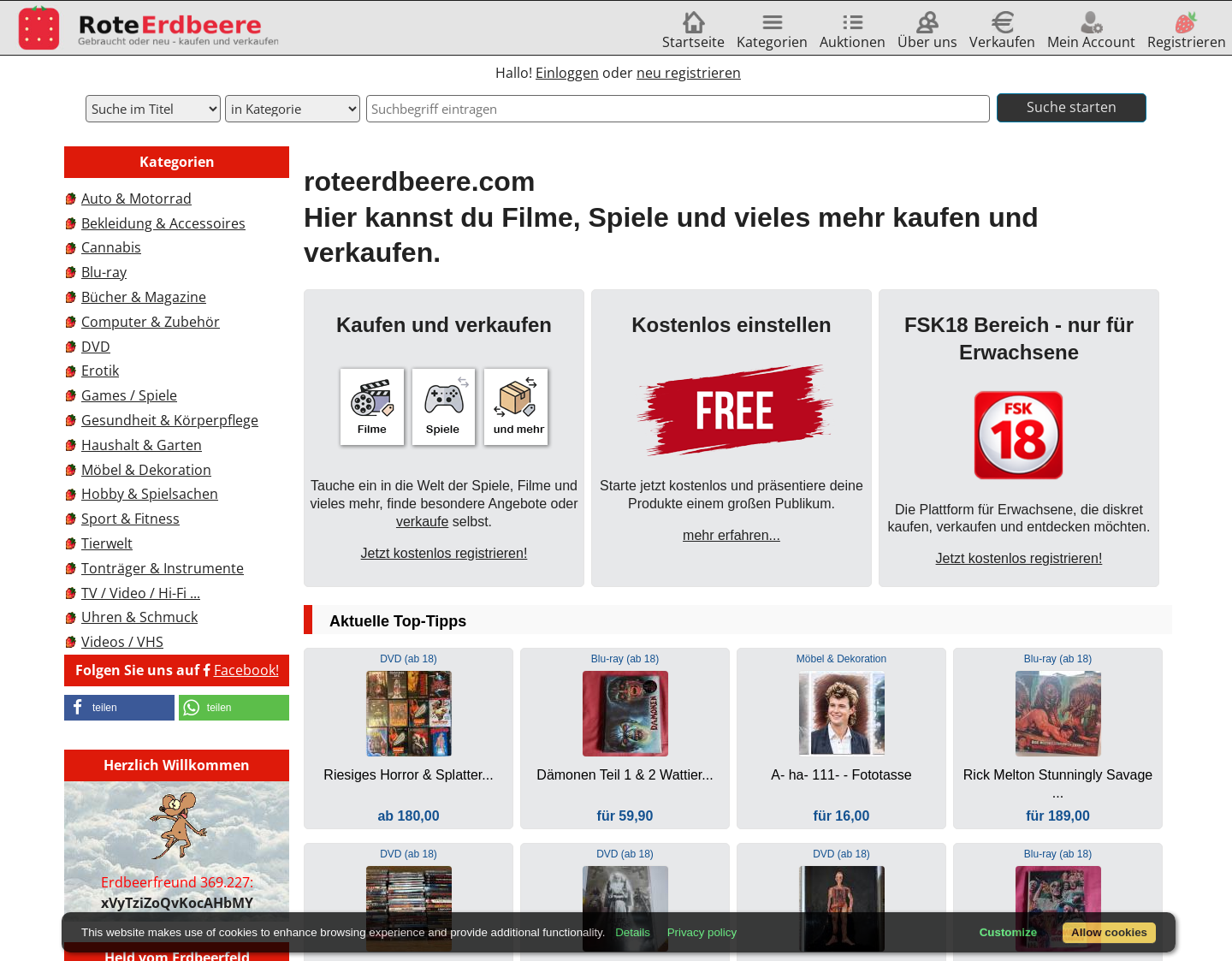1232x961 pixels.
Task: Click the price 'ab 180,00'
Action: pyautogui.click(x=409, y=816)
